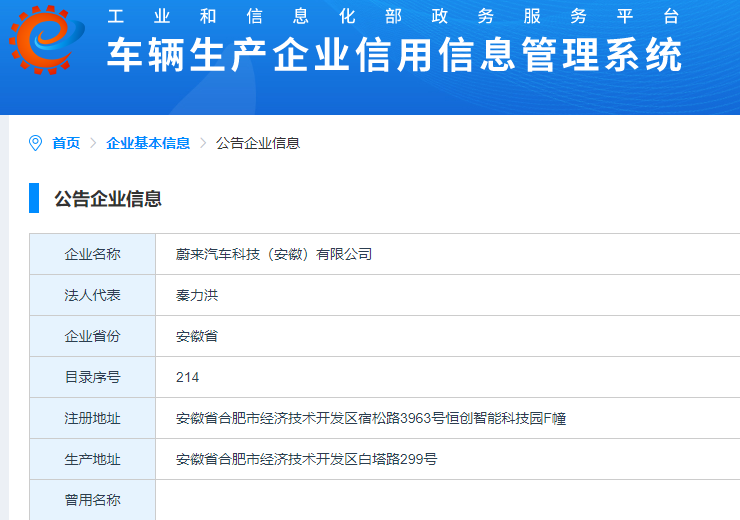Screen dimensions: 740x520
Task: Click the chevron arrow after 企业基本信息
Action: coord(203,143)
